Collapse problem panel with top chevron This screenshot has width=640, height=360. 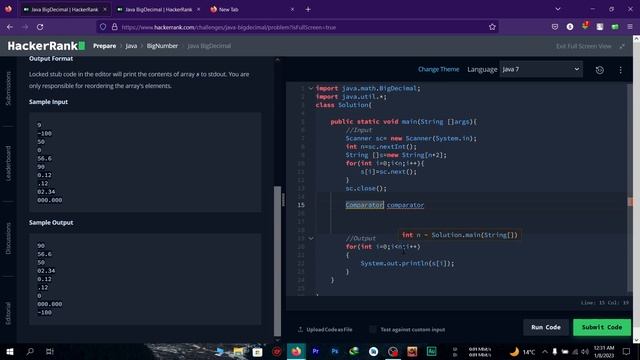click(x=278, y=60)
